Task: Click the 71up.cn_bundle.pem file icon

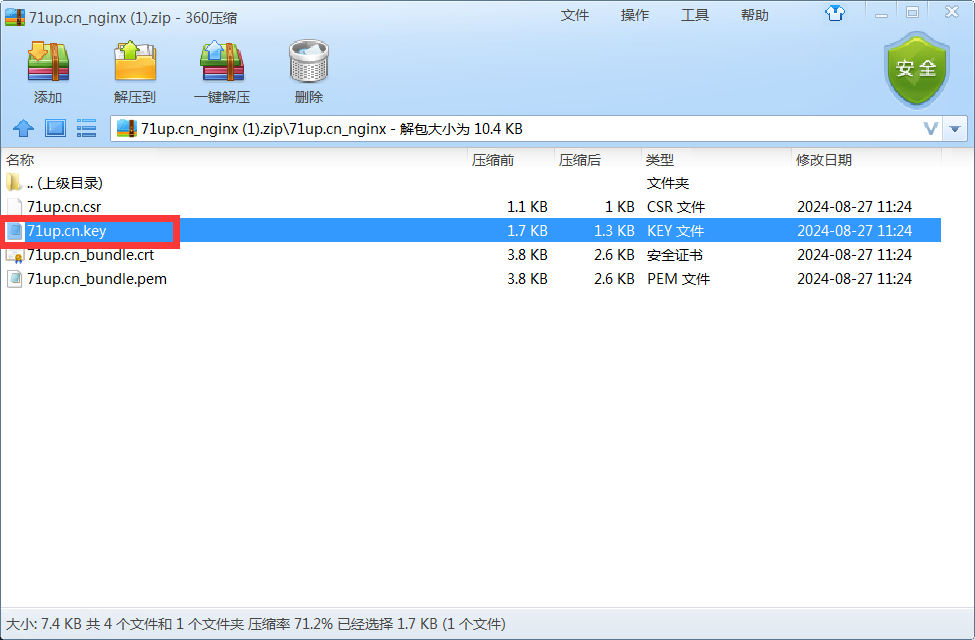Action: click(x=15, y=279)
